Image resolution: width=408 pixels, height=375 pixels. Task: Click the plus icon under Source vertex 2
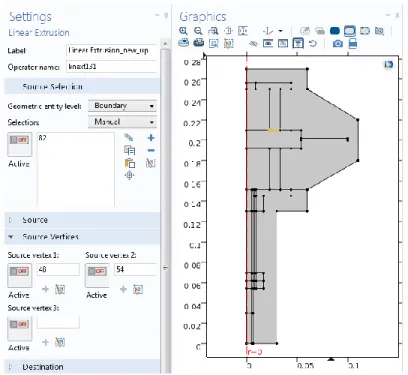pos(123,289)
